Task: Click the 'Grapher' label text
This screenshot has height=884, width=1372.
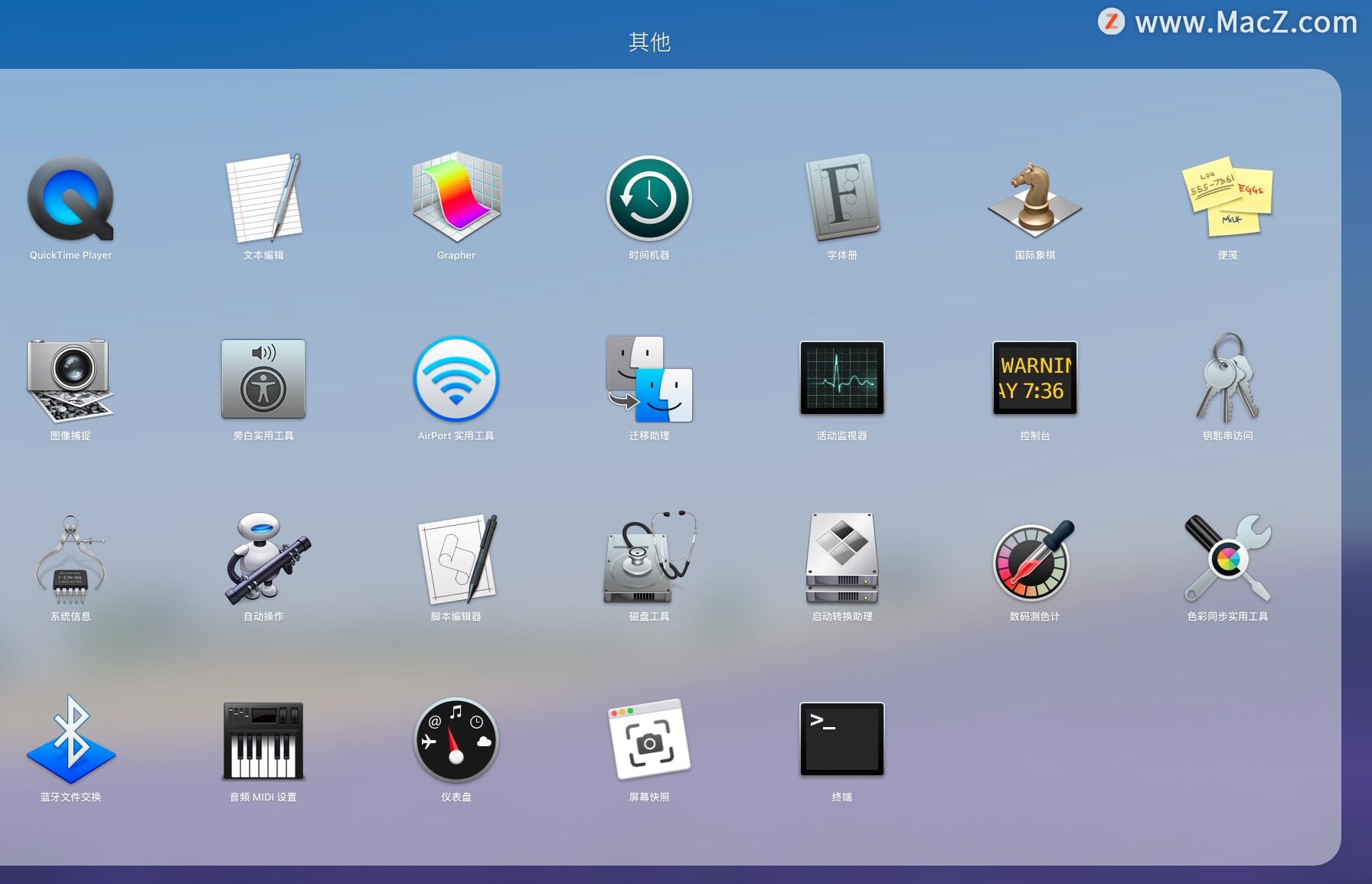Action: point(456,255)
